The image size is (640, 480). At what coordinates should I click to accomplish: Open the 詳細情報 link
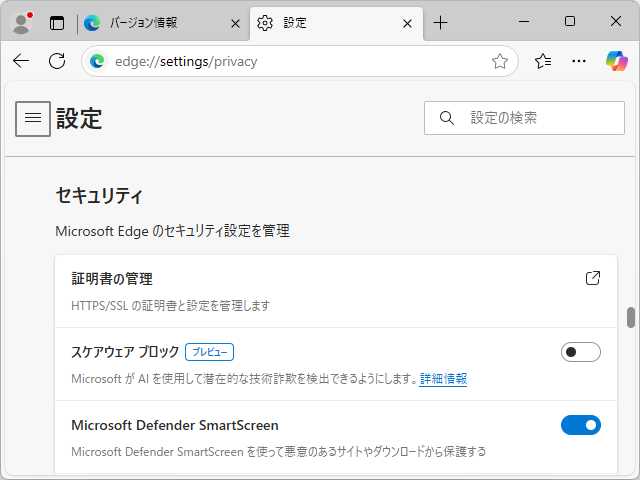coord(443,379)
